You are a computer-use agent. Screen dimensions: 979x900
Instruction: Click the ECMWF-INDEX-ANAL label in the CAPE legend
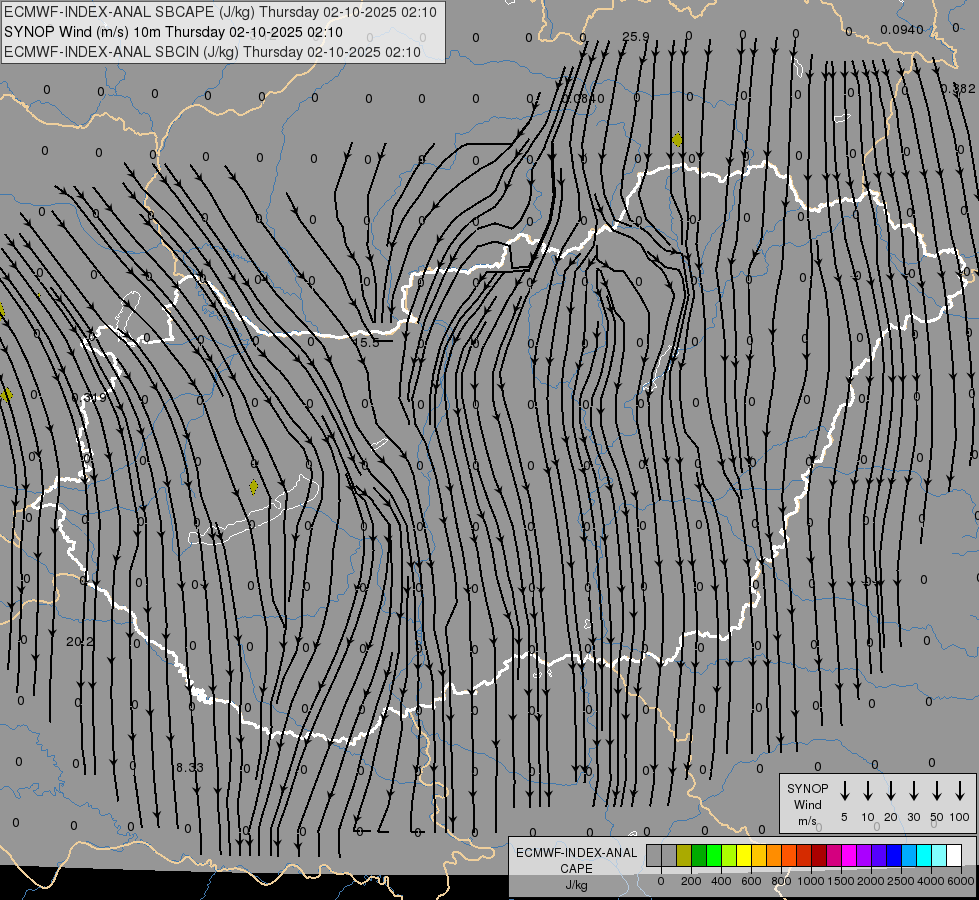576,853
